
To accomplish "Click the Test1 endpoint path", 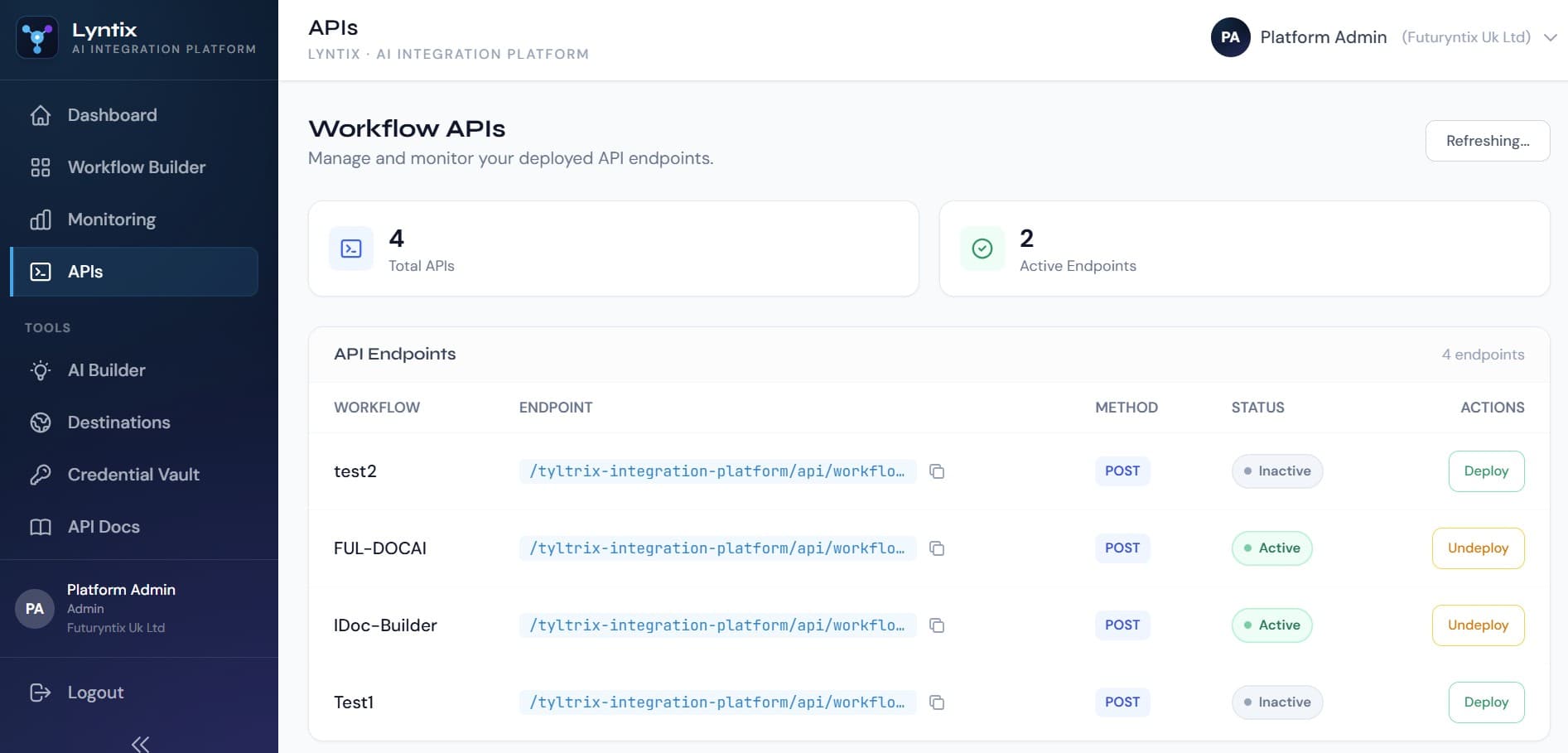I will [717, 702].
